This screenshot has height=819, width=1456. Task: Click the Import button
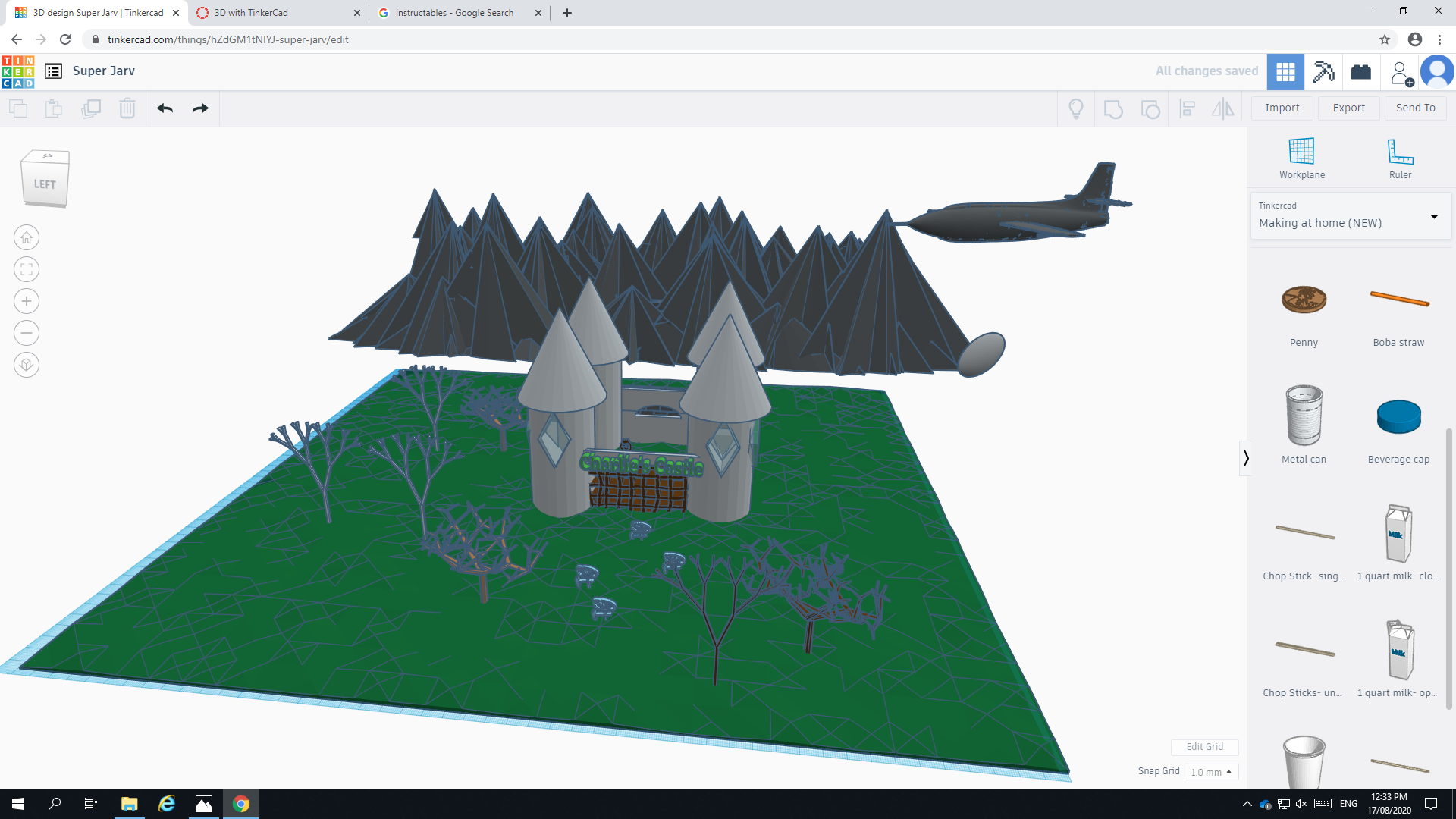[1282, 108]
